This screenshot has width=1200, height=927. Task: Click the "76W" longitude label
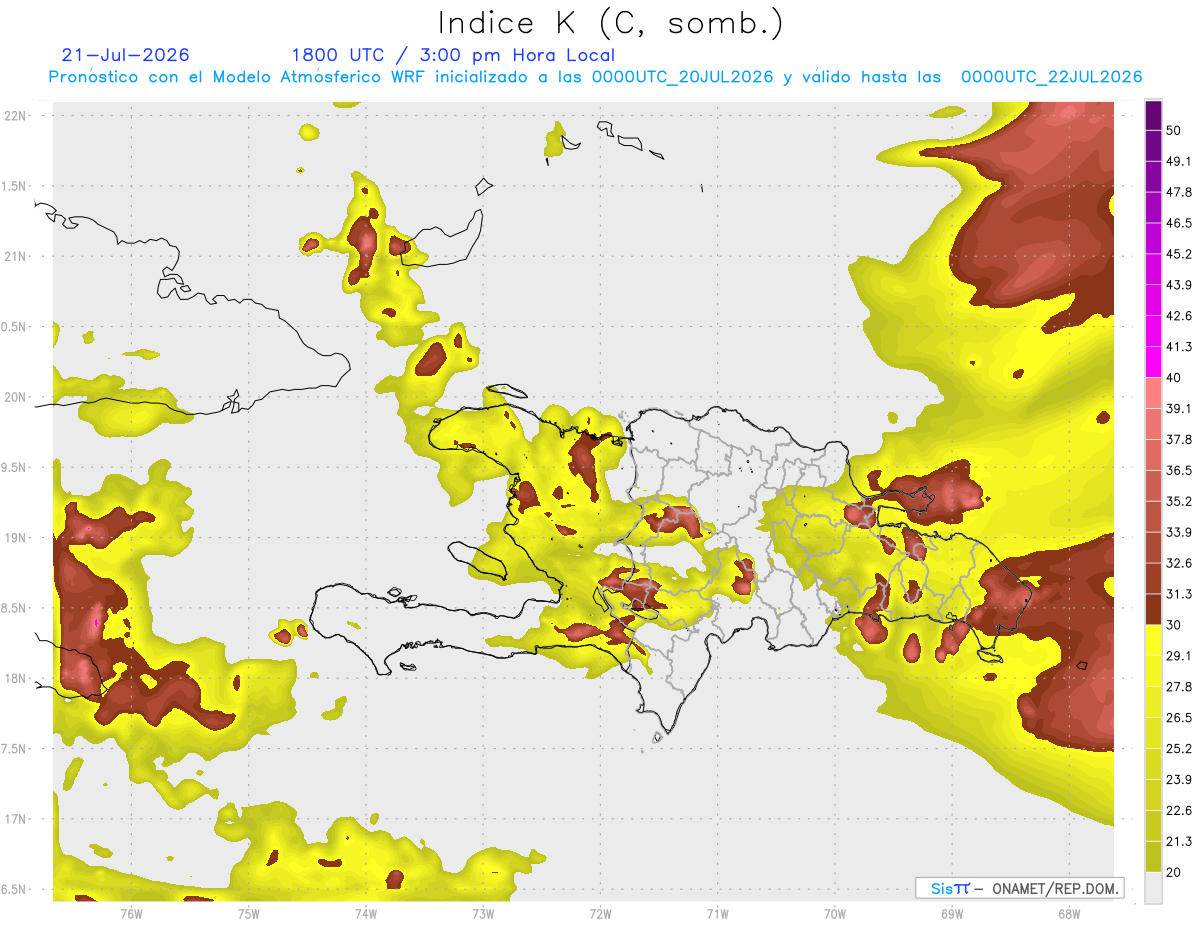(131, 913)
